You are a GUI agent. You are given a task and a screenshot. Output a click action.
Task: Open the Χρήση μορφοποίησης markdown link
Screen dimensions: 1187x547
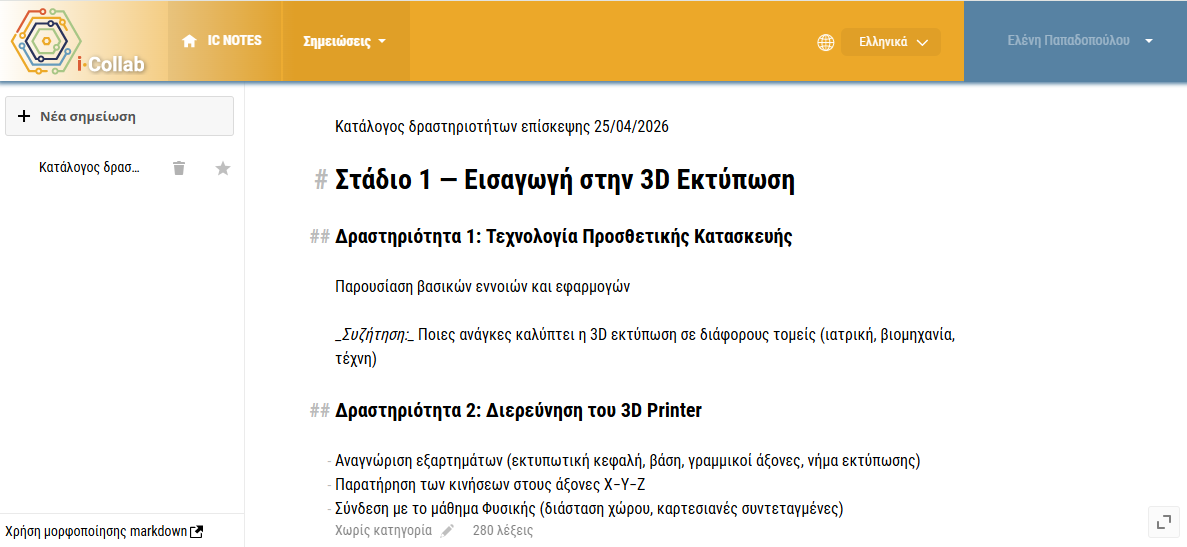click(x=97, y=531)
